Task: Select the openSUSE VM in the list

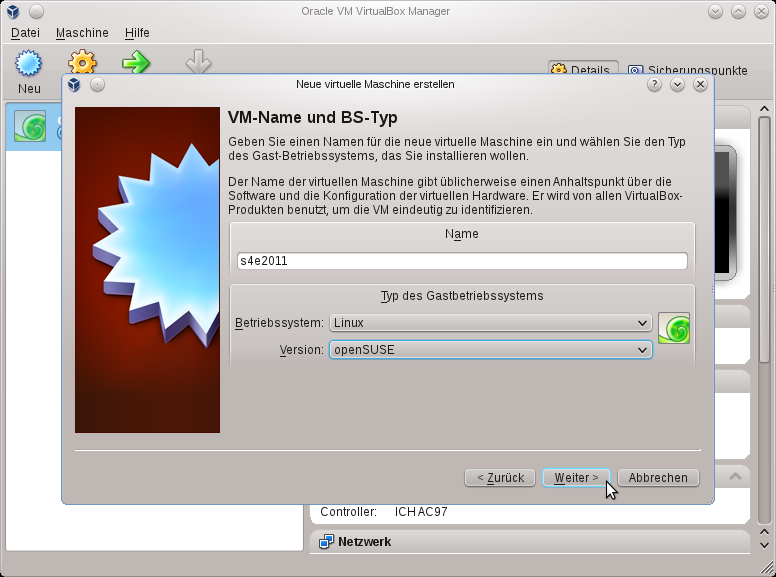Action: coord(34,126)
